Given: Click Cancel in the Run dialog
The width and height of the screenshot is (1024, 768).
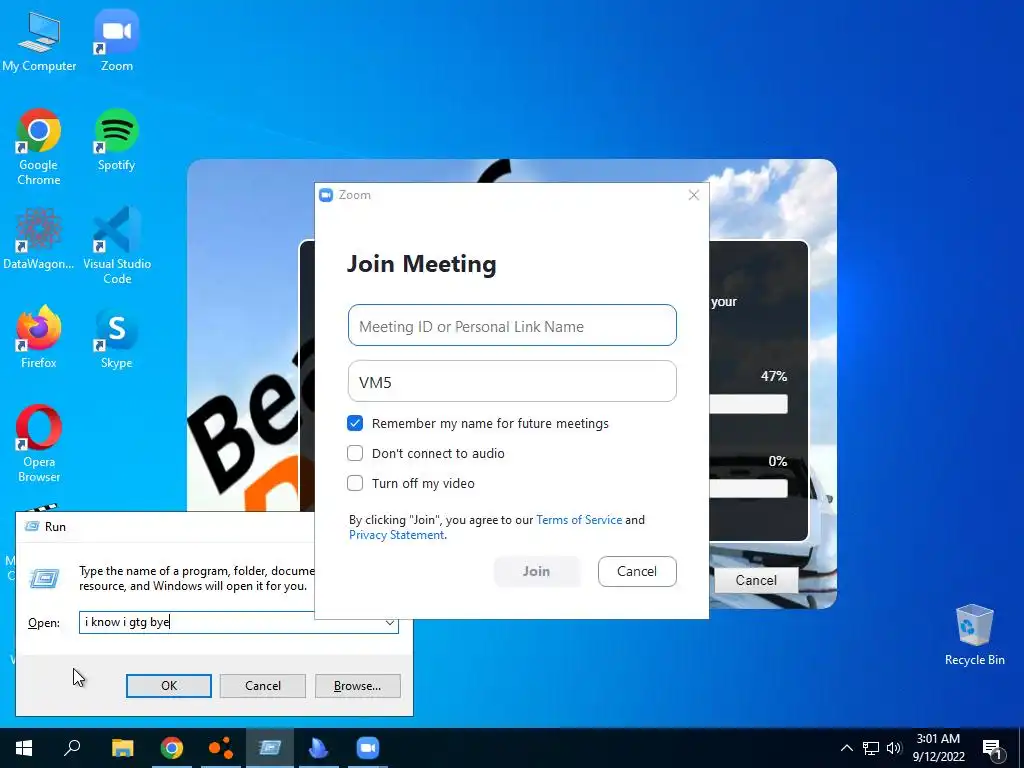Looking at the screenshot, I should [263, 686].
